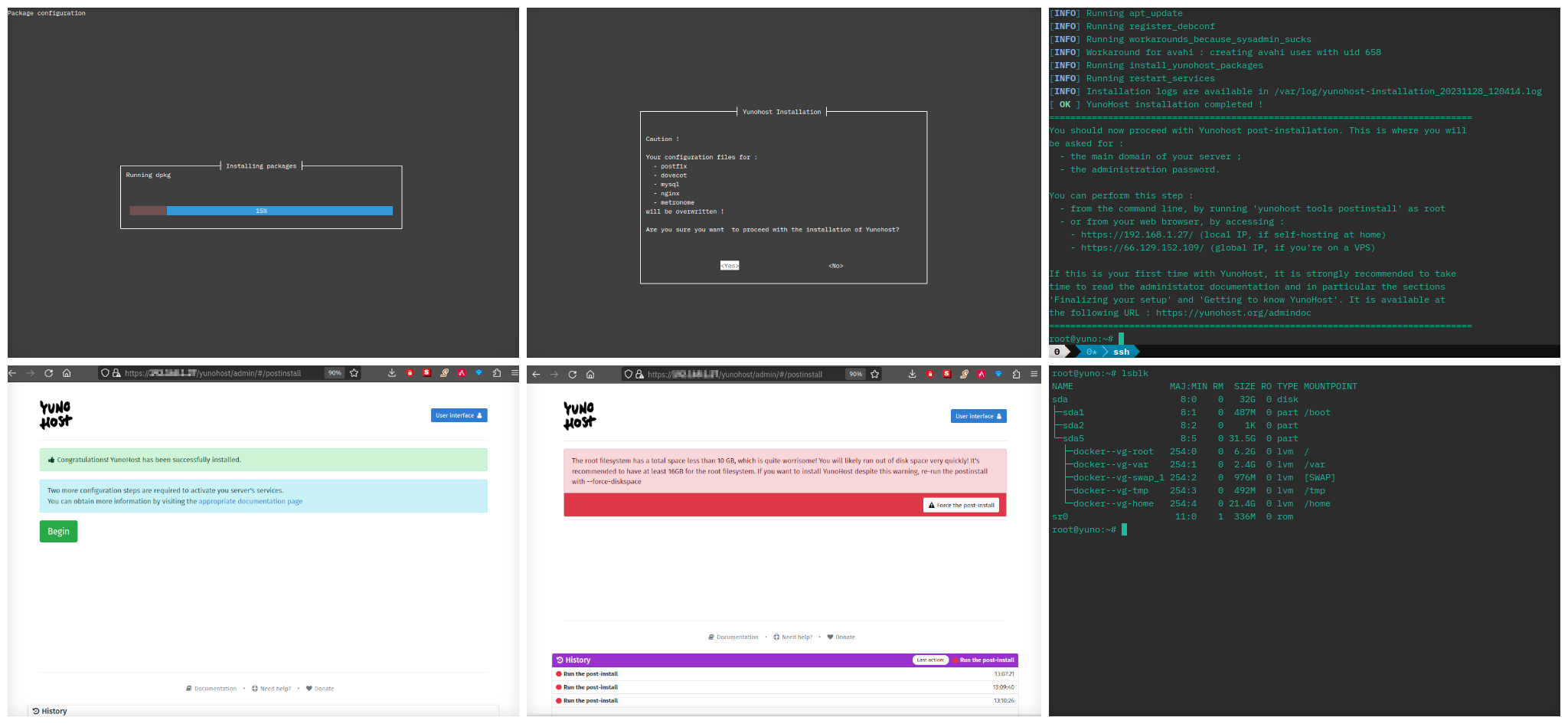Click the 15% package install progress bar
The image size is (1568, 724).
[x=261, y=211]
